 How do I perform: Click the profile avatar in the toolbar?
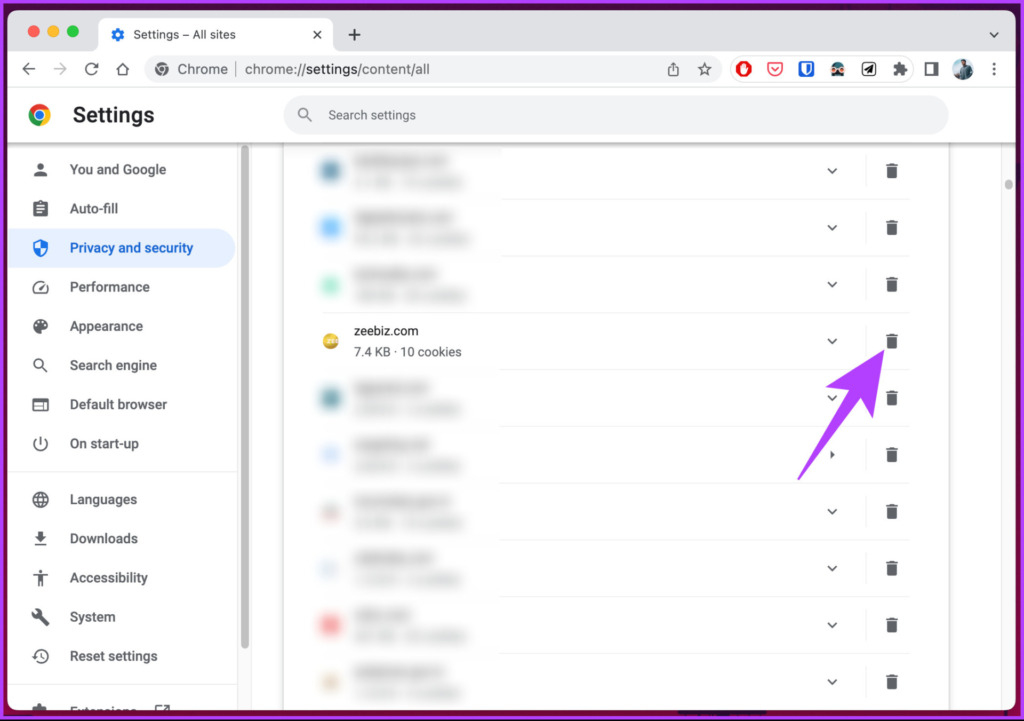(x=962, y=69)
